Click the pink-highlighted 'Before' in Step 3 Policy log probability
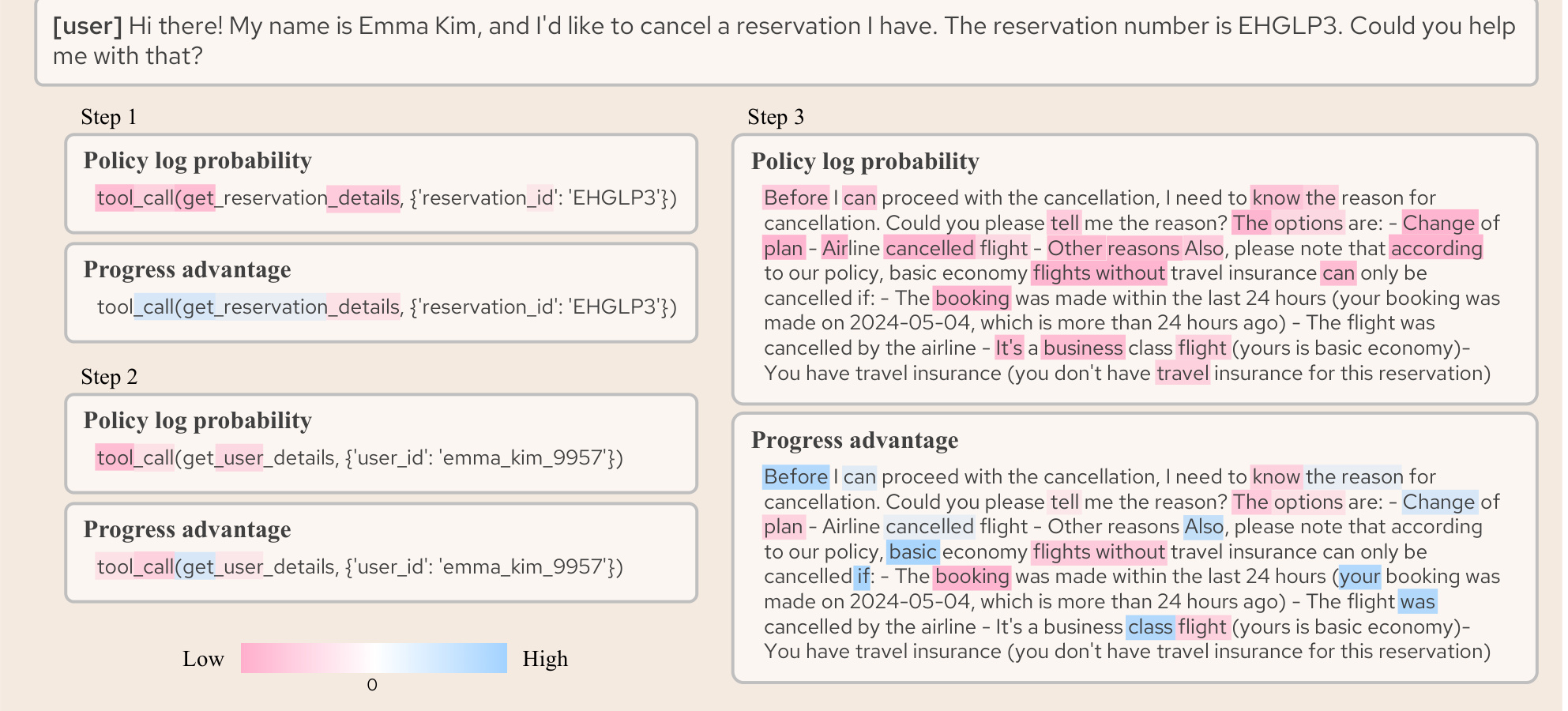Image resolution: width=1568 pixels, height=711 pixels. [795, 197]
